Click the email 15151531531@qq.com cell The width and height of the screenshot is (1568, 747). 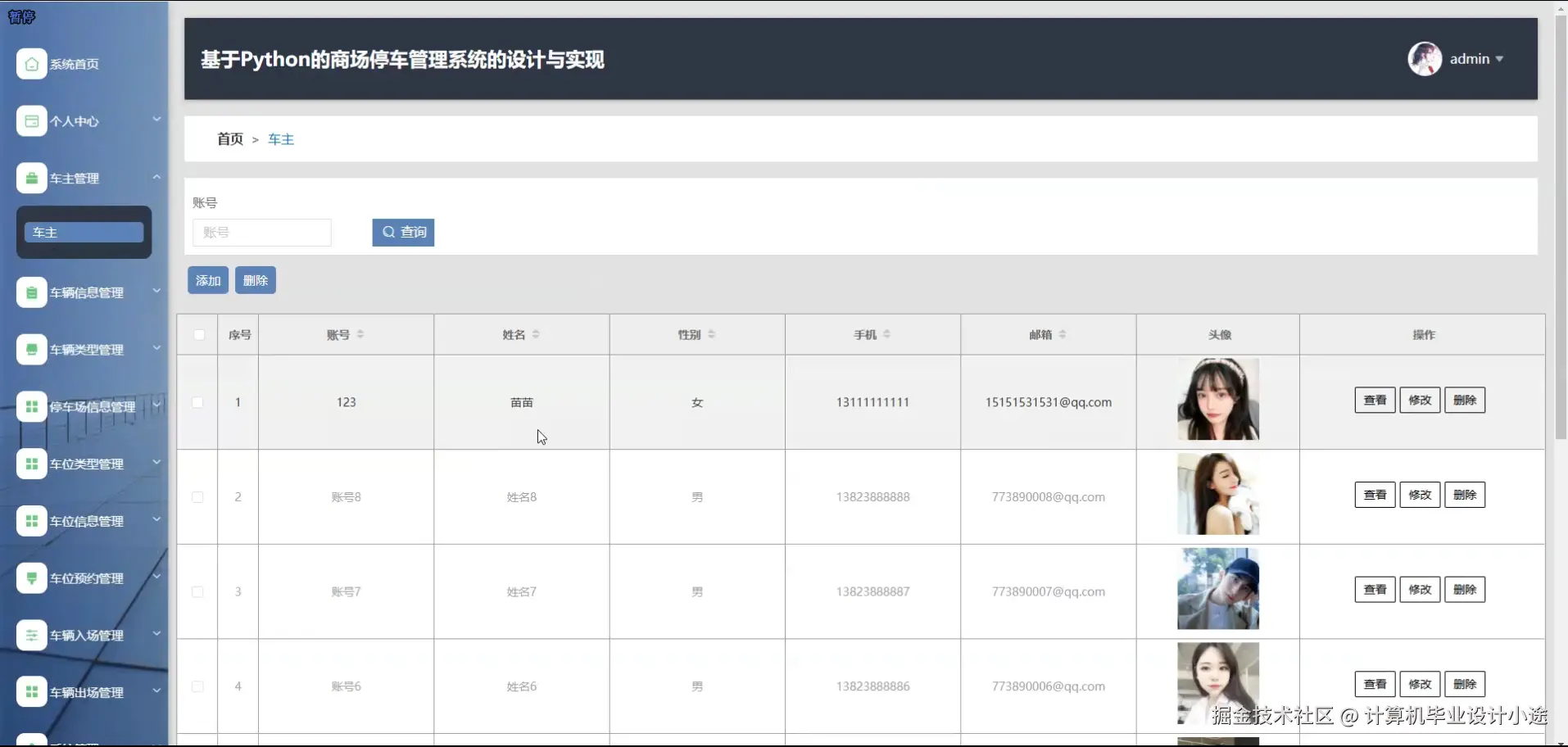coord(1049,402)
